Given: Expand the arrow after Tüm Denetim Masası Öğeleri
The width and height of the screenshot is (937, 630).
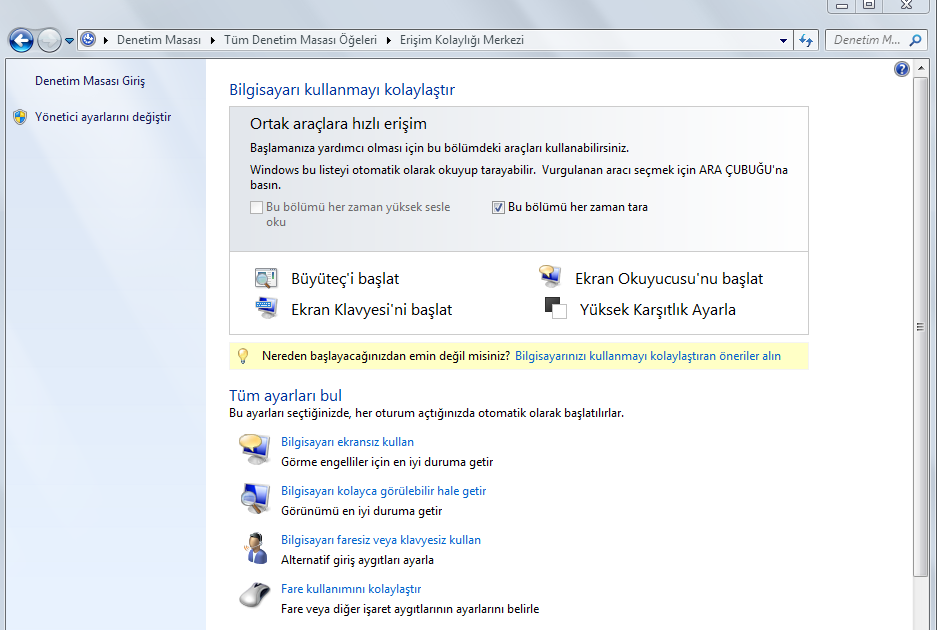Looking at the screenshot, I should (388, 40).
